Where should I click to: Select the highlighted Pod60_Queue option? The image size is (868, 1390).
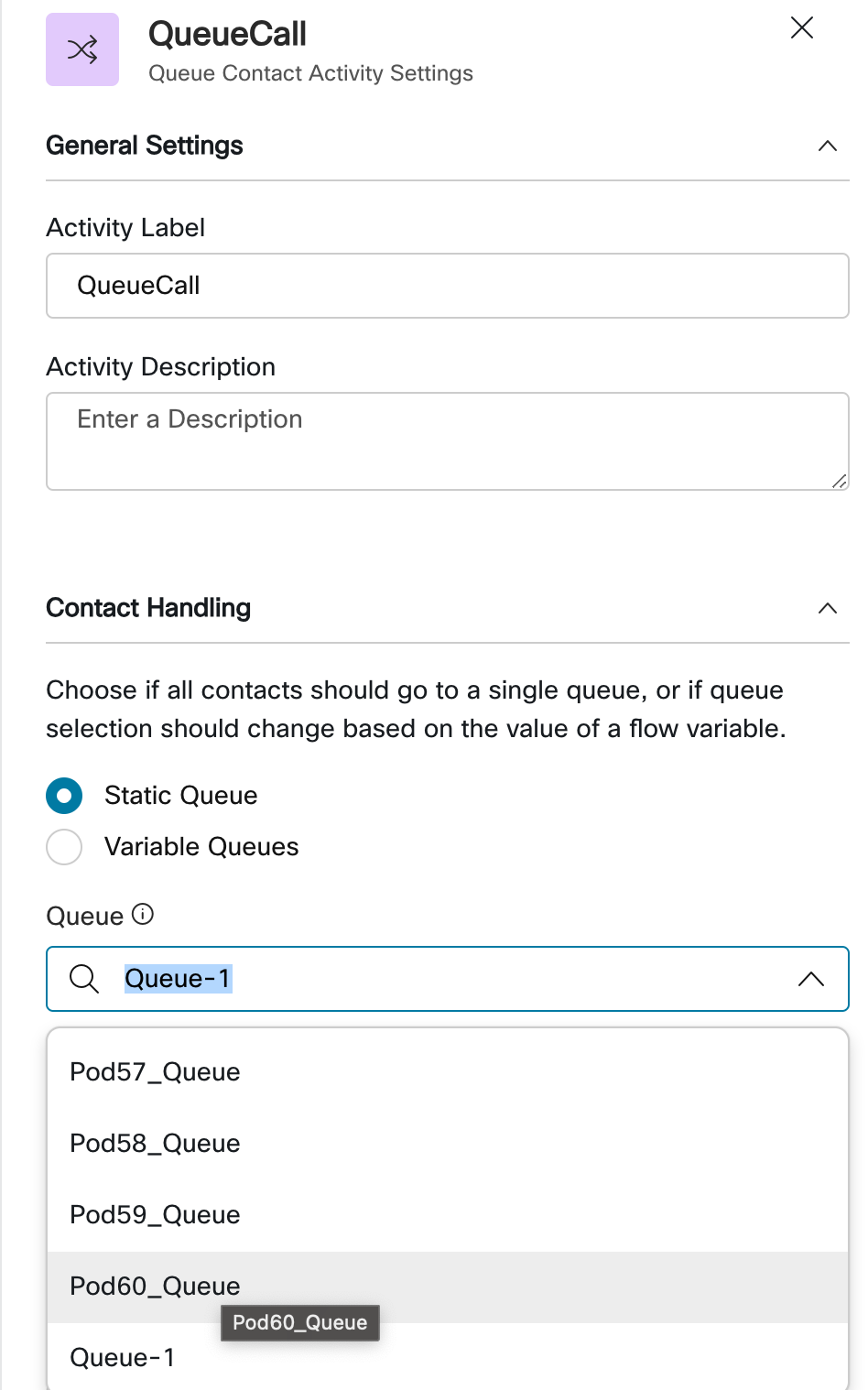[x=155, y=1287]
